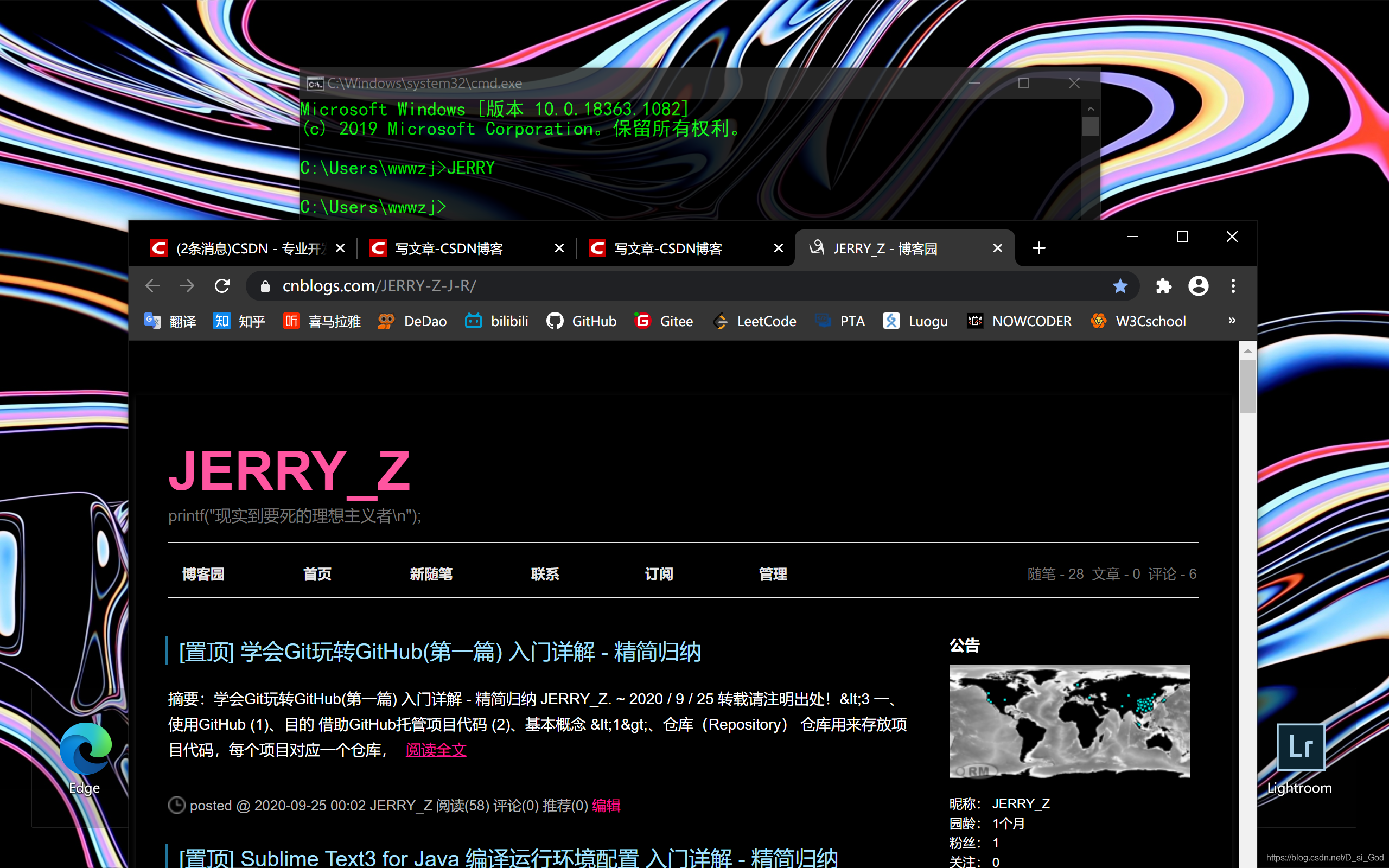Open the Gitee bookmark
This screenshot has height=868, width=1389.
click(664, 321)
